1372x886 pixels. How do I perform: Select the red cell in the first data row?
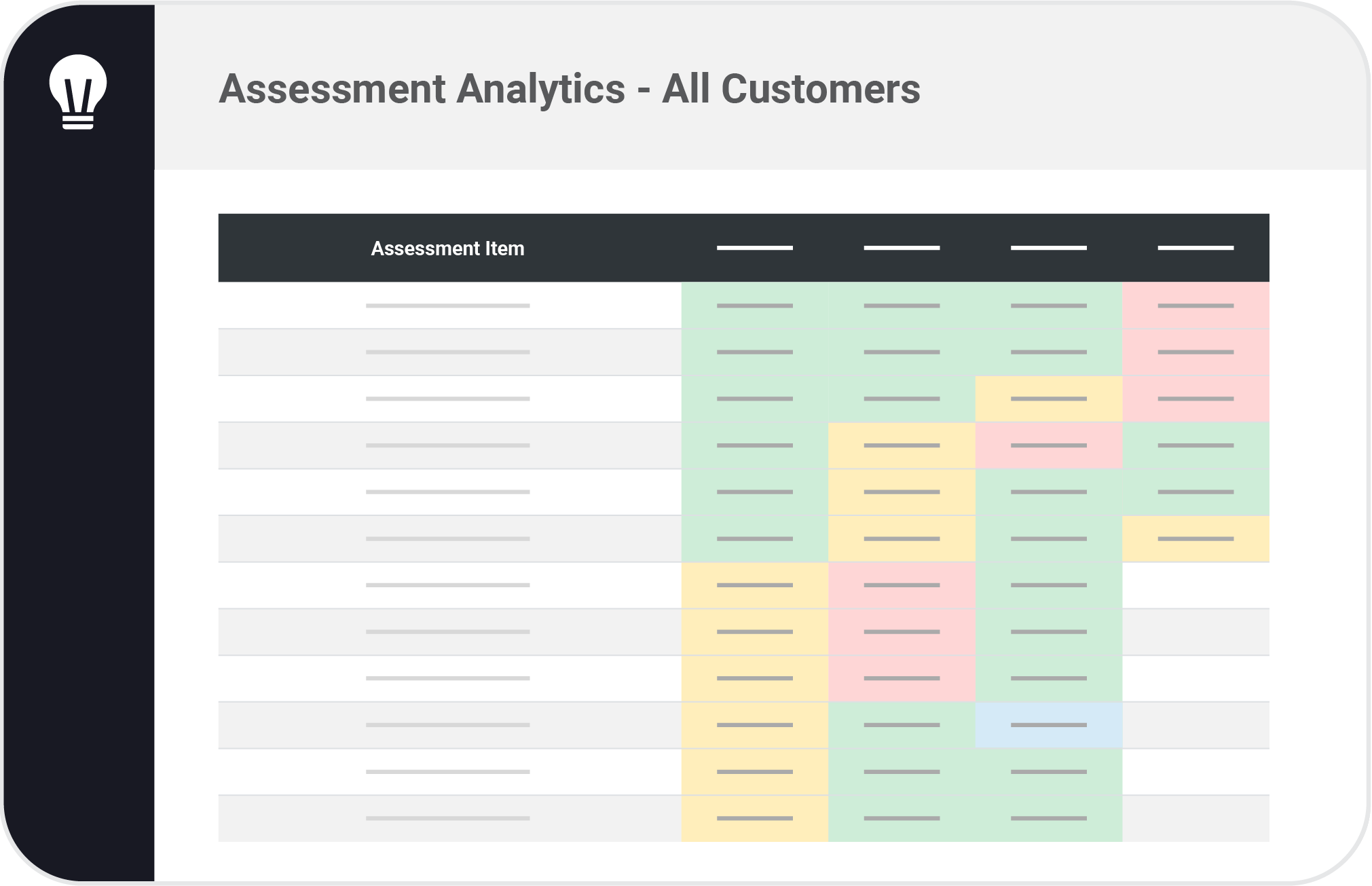1195,306
